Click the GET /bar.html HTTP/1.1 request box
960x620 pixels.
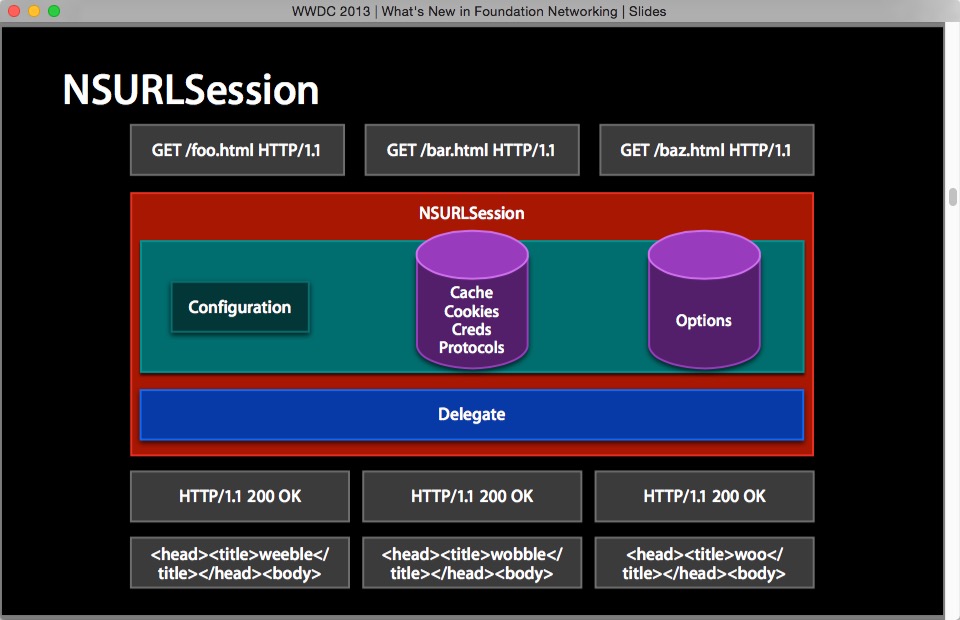[472, 150]
